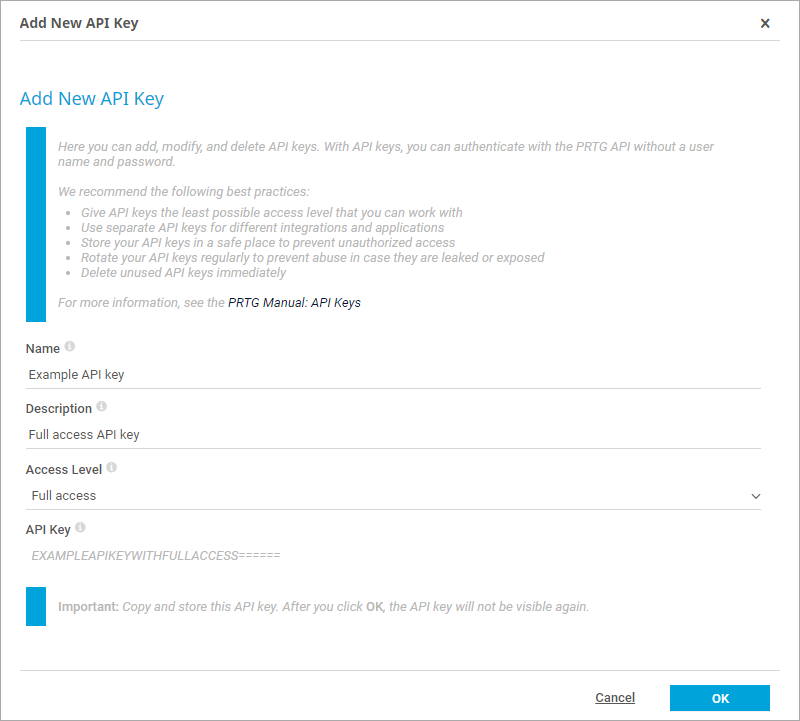Viewport: 800px width, 721px height.
Task: Click the Name field label
Action: click(43, 348)
